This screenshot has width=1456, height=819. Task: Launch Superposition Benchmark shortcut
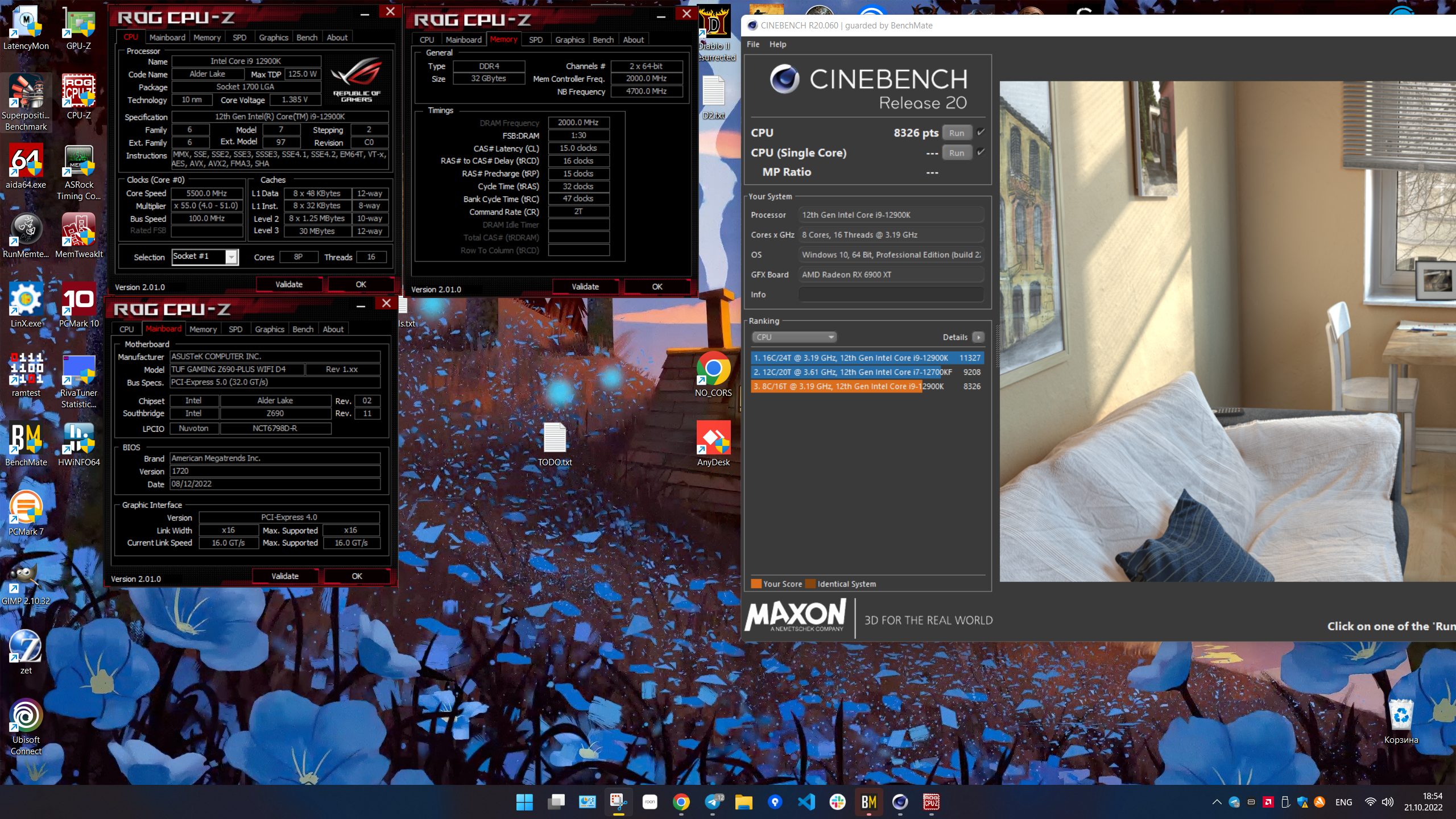26,102
